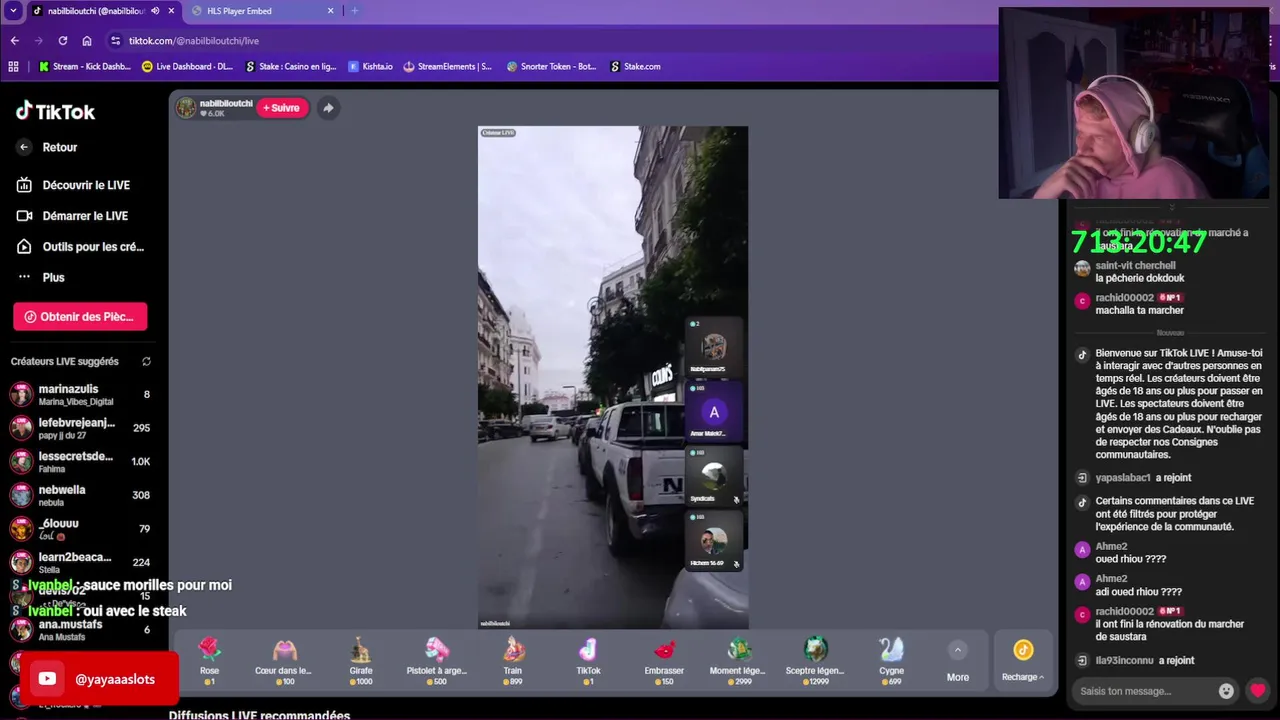Follow nabilbiloutchi with Suivre button
Image resolution: width=1280 pixels, height=720 pixels.
[x=281, y=108]
